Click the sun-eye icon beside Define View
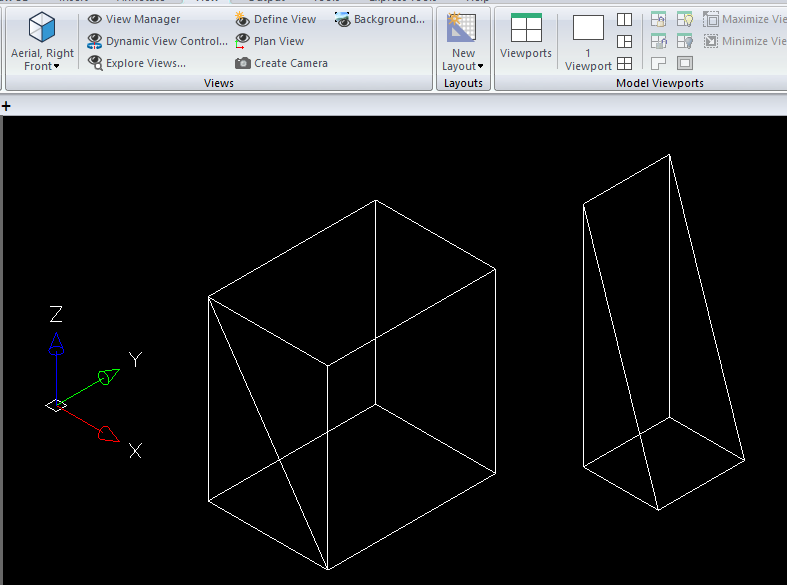 point(242,19)
